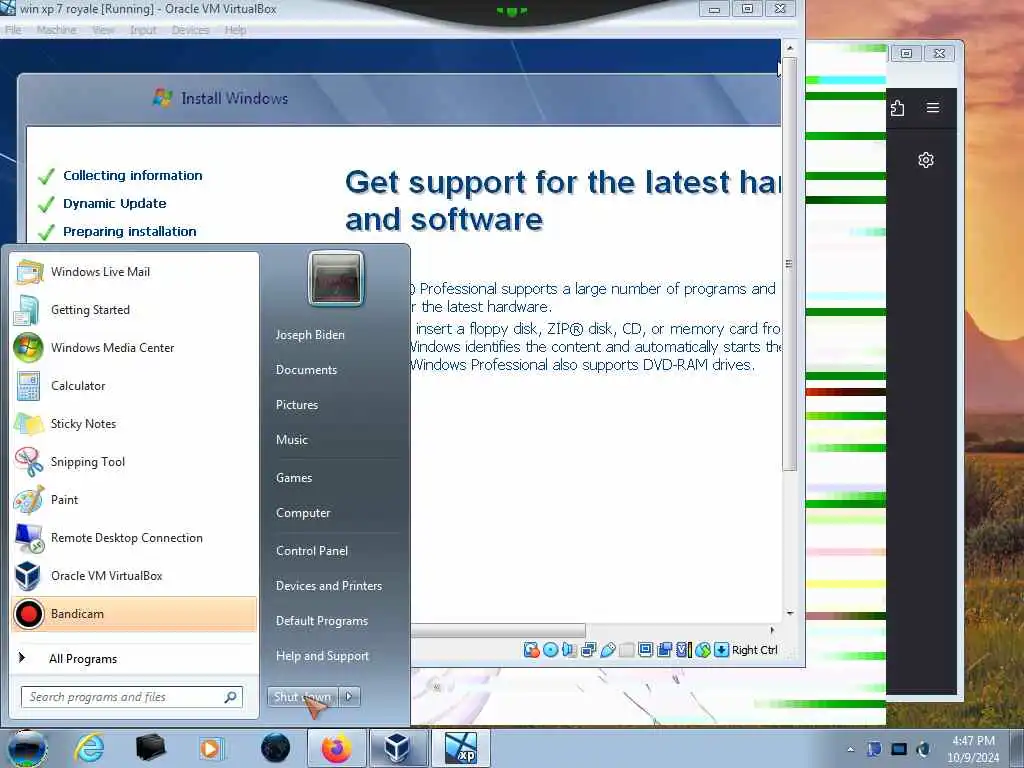
Task: Click VirtualBox horizontal scrollbar thumb
Action: (x=498, y=630)
